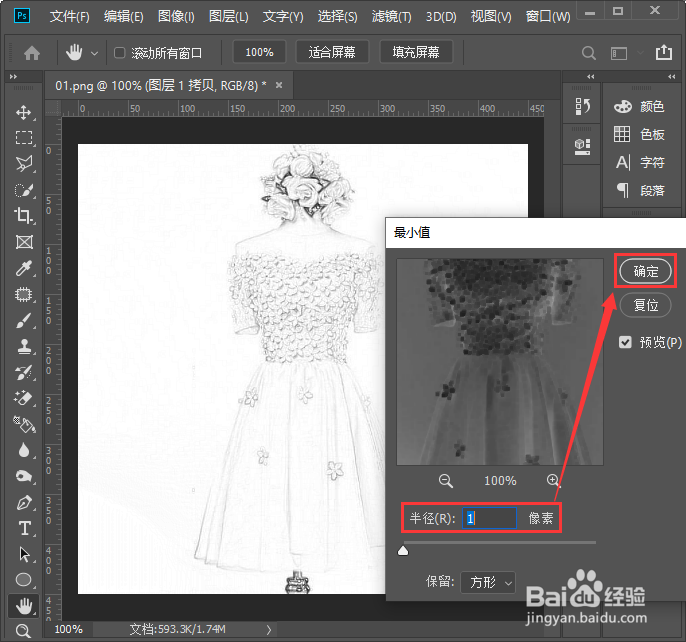Image resolution: width=686 pixels, height=642 pixels.
Task: Select the Eyedropper tool
Action: [24, 268]
